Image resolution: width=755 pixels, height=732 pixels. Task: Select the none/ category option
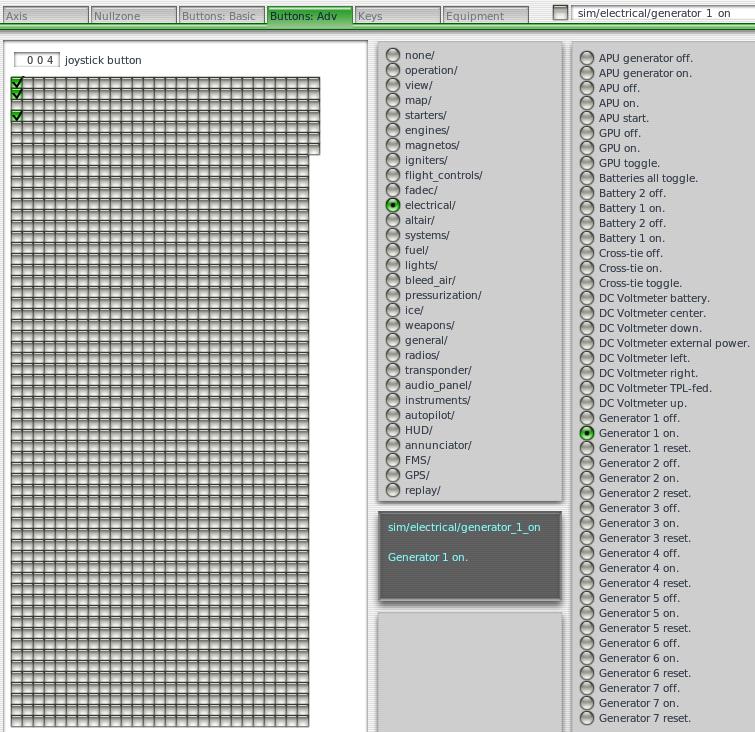pyautogui.click(x=393, y=55)
